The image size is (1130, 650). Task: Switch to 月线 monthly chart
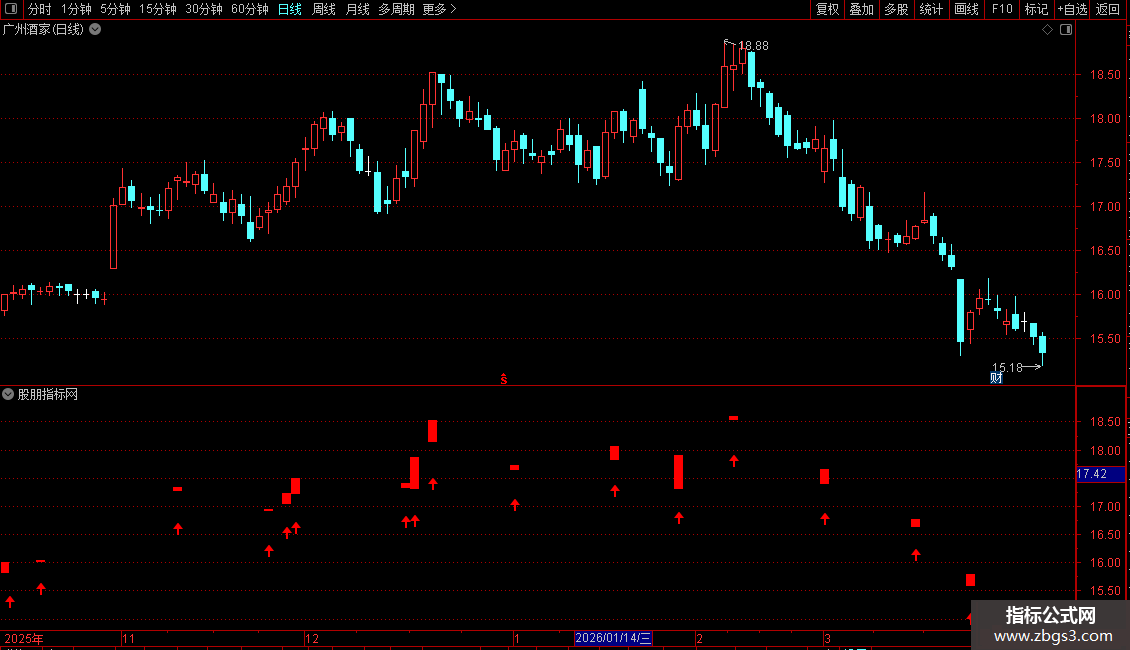tap(357, 9)
